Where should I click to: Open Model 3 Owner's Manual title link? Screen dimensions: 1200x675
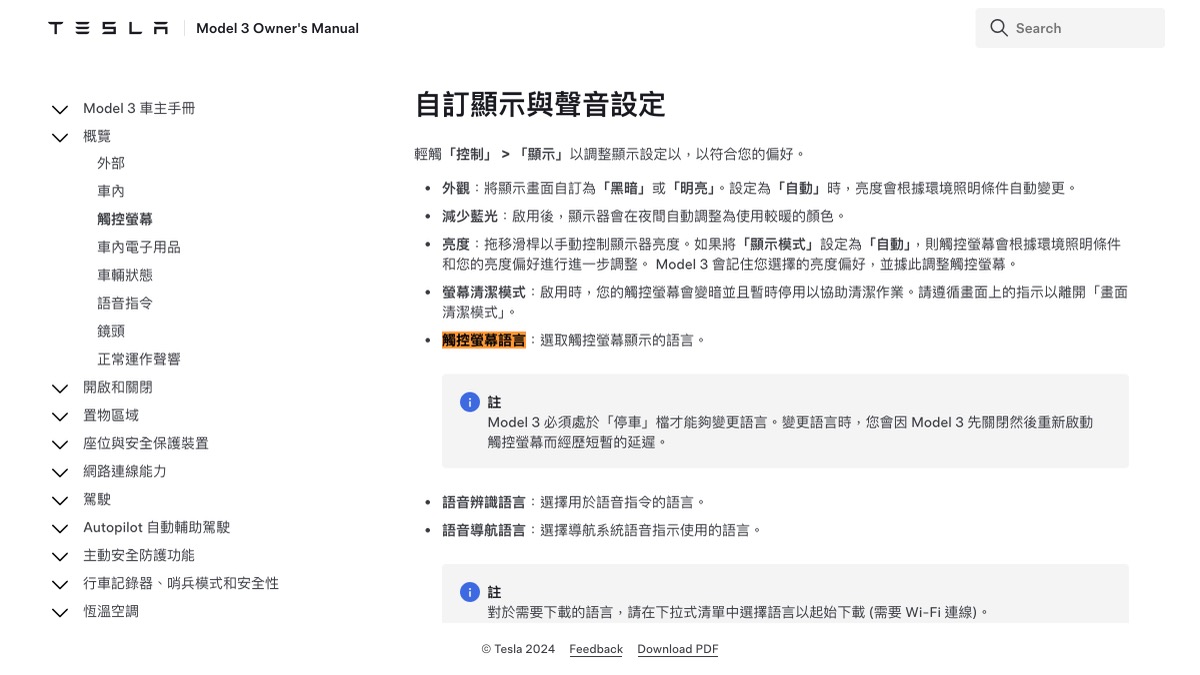pos(277,28)
